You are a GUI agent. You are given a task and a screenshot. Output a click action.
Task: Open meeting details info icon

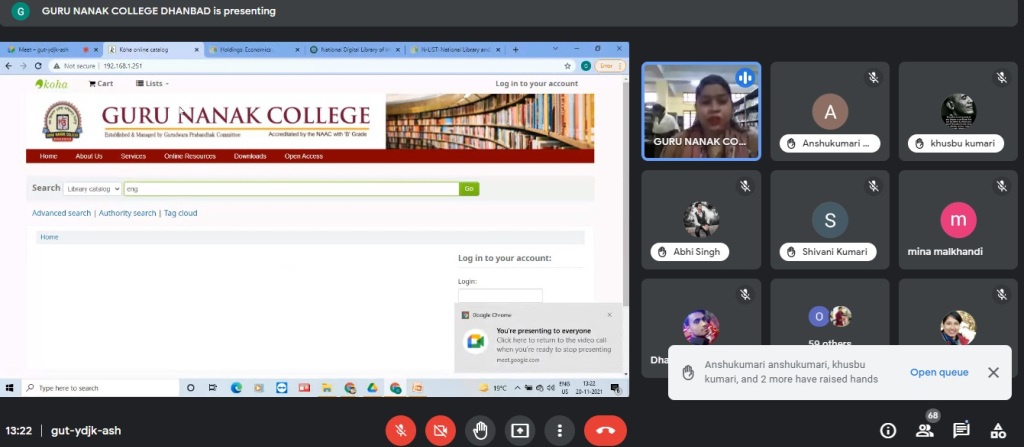tap(888, 431)
